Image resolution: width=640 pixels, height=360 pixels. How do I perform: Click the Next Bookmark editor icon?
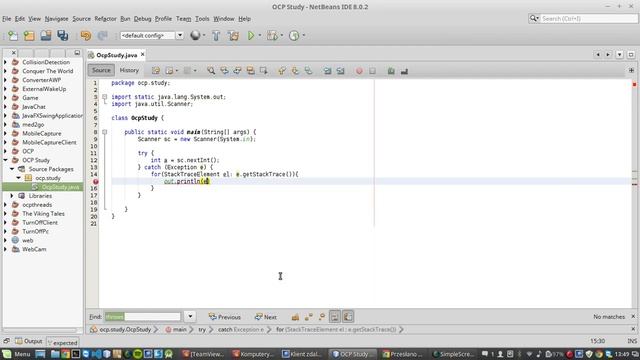295,71
